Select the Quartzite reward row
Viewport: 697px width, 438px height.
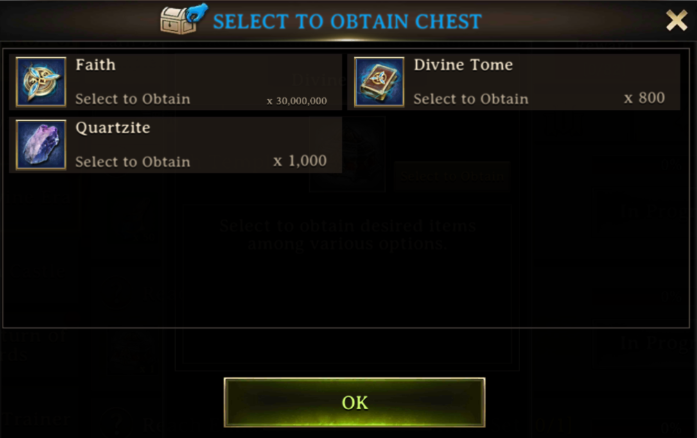[176, 145]
